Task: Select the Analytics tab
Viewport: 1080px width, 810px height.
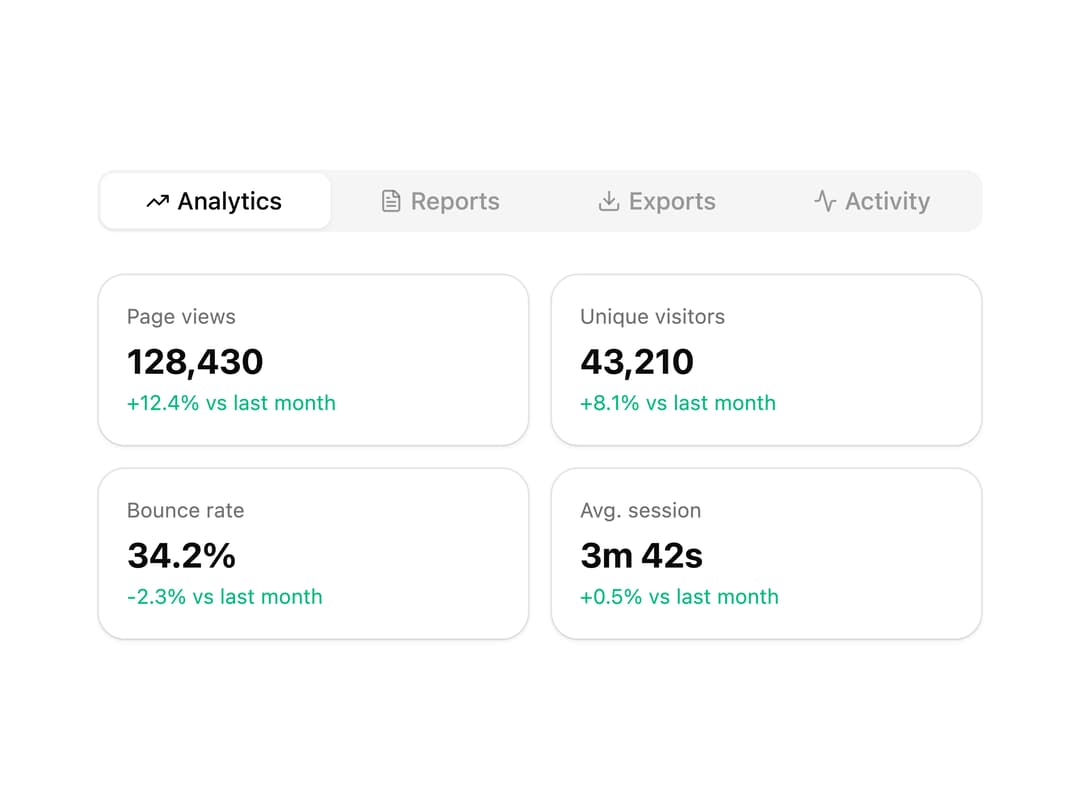Action: tap(215, 201)
